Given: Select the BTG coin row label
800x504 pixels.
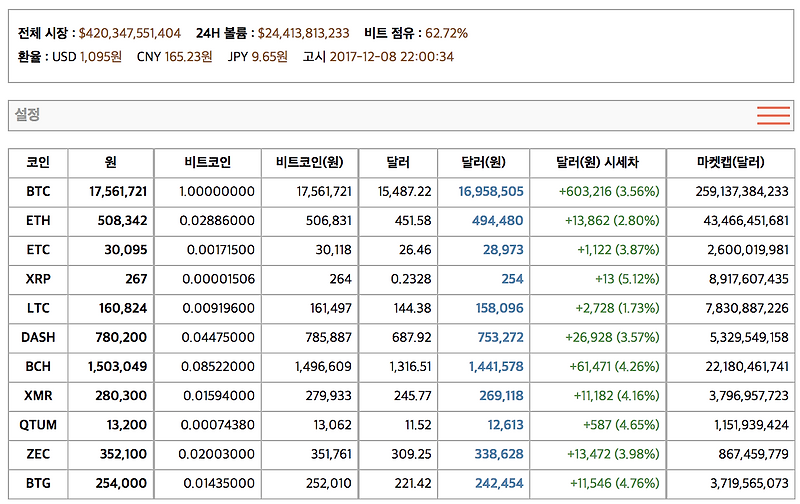Looking at the screenshot, I should 38,483.
